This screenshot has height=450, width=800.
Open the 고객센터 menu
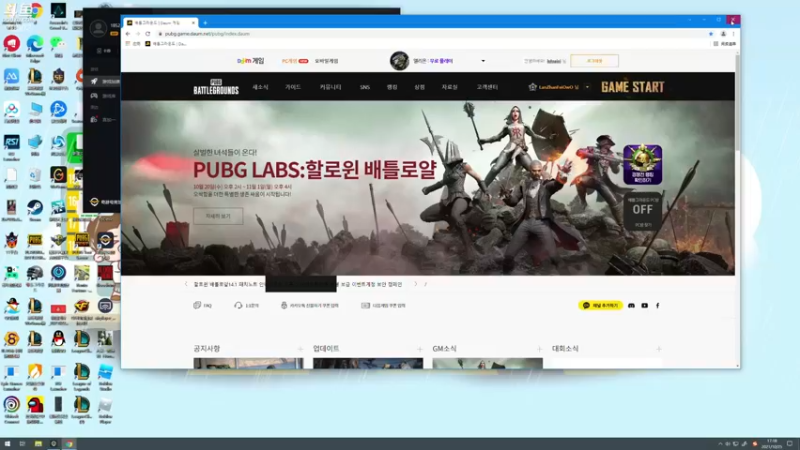tap(487, 87)
